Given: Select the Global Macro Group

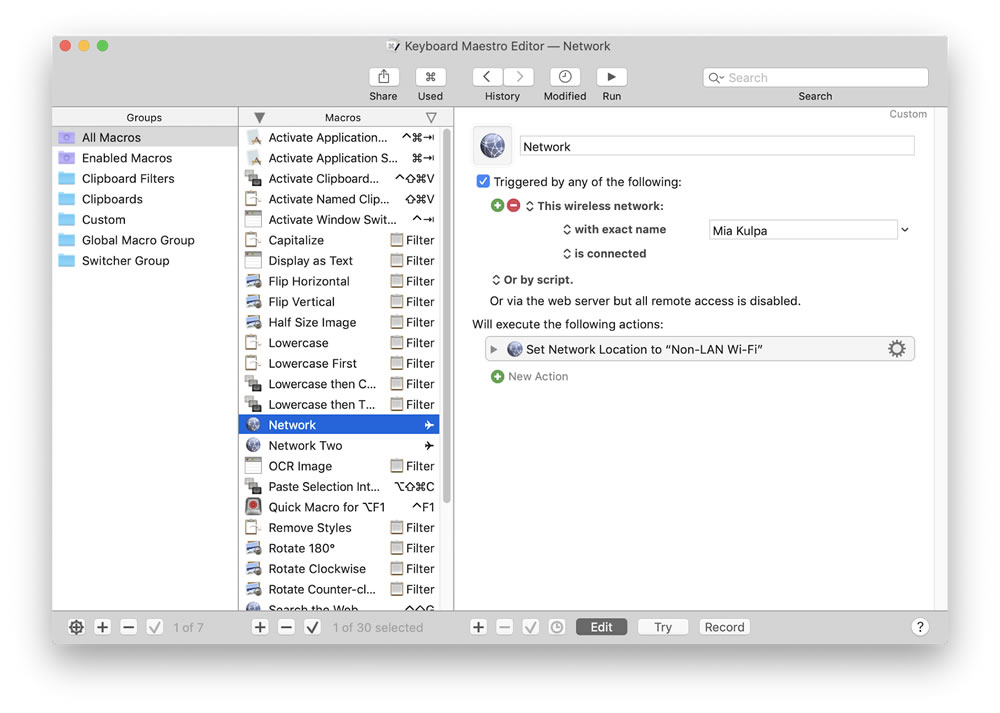Looking at the screenshot, I should [145, 240].
